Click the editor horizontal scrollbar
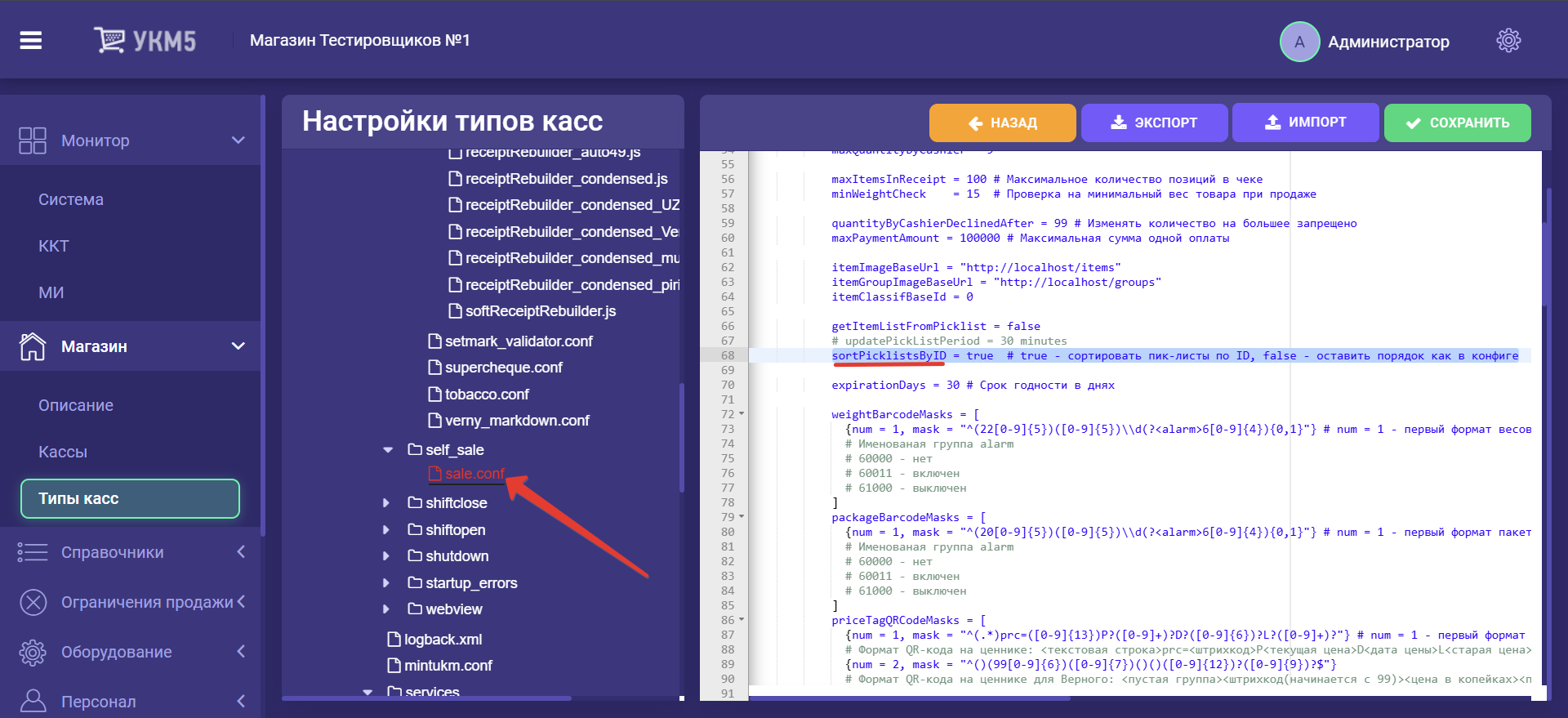 908,698
